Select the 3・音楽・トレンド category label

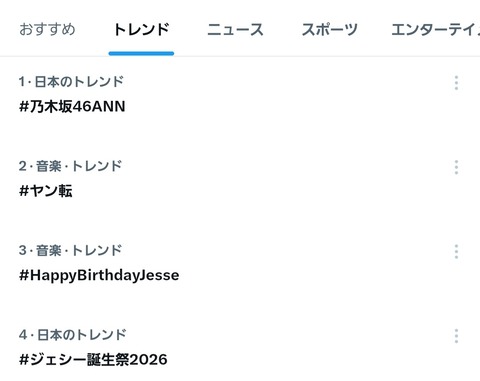70,250
